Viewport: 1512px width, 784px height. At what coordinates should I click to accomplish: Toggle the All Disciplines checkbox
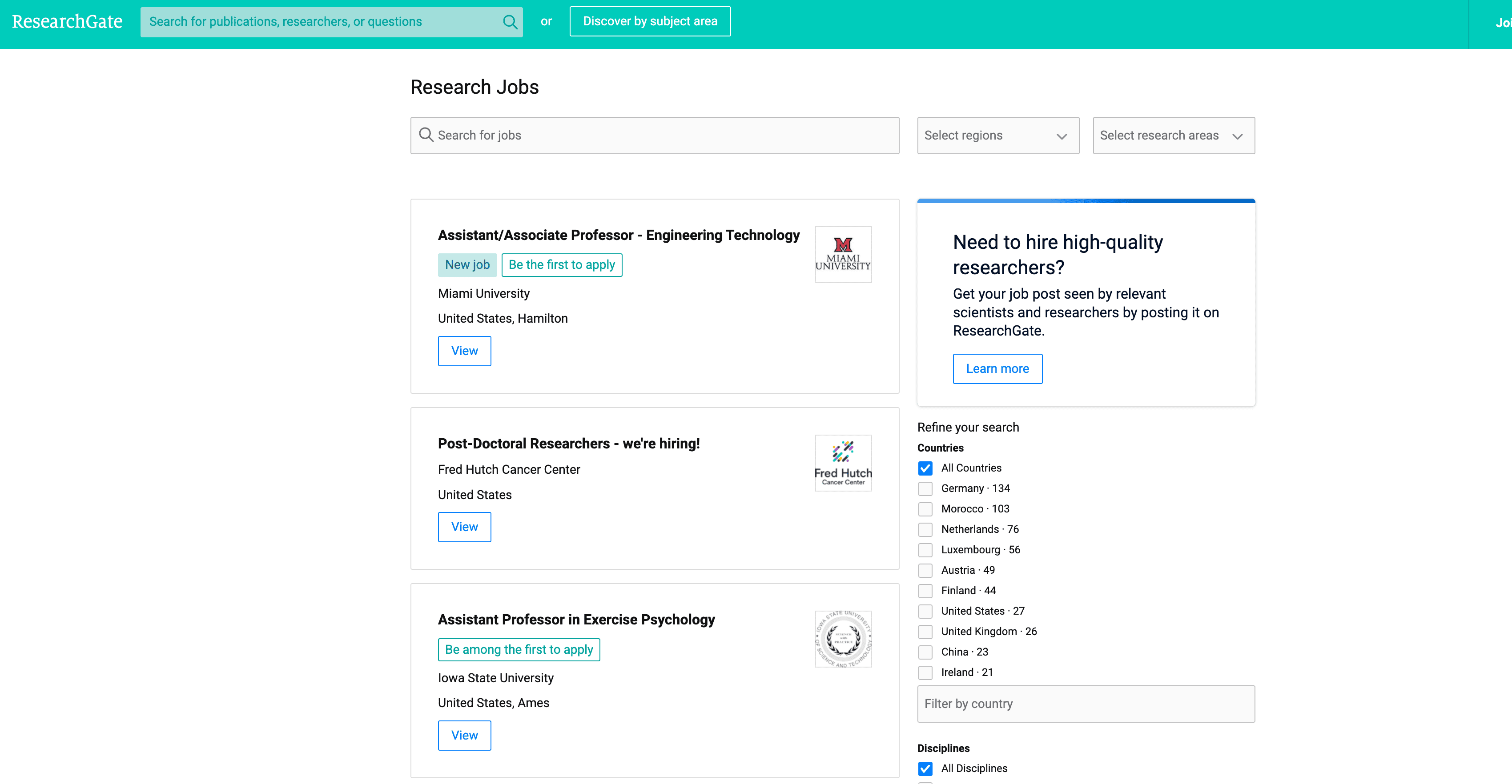click(x=925, y=769)
